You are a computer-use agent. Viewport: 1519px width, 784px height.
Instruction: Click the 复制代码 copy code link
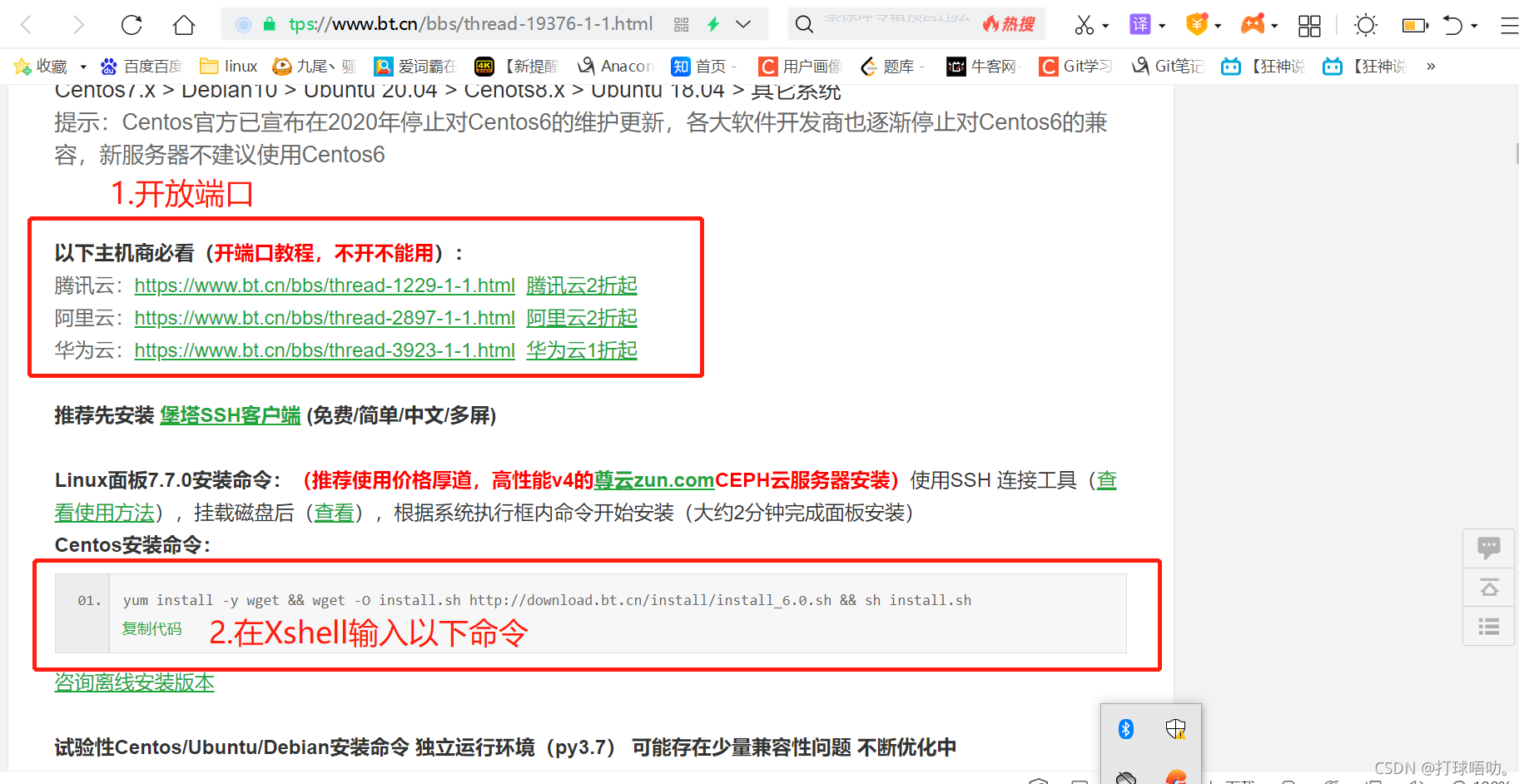(x=151, y=629)
